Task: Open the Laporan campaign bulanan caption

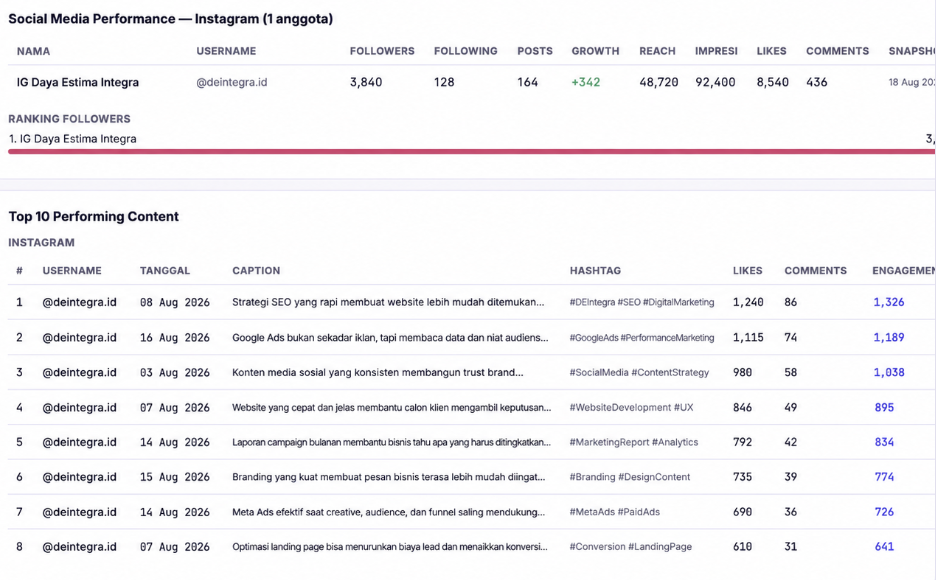Action: point(392,442)
